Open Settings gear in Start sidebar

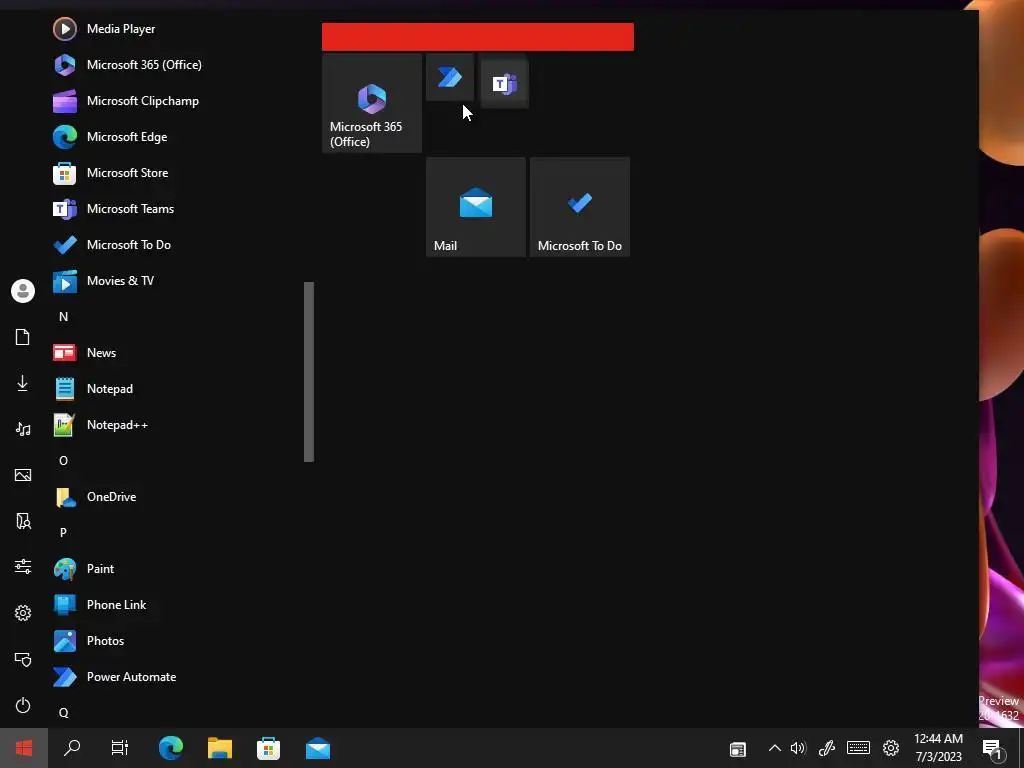click(x=23, y=613)
